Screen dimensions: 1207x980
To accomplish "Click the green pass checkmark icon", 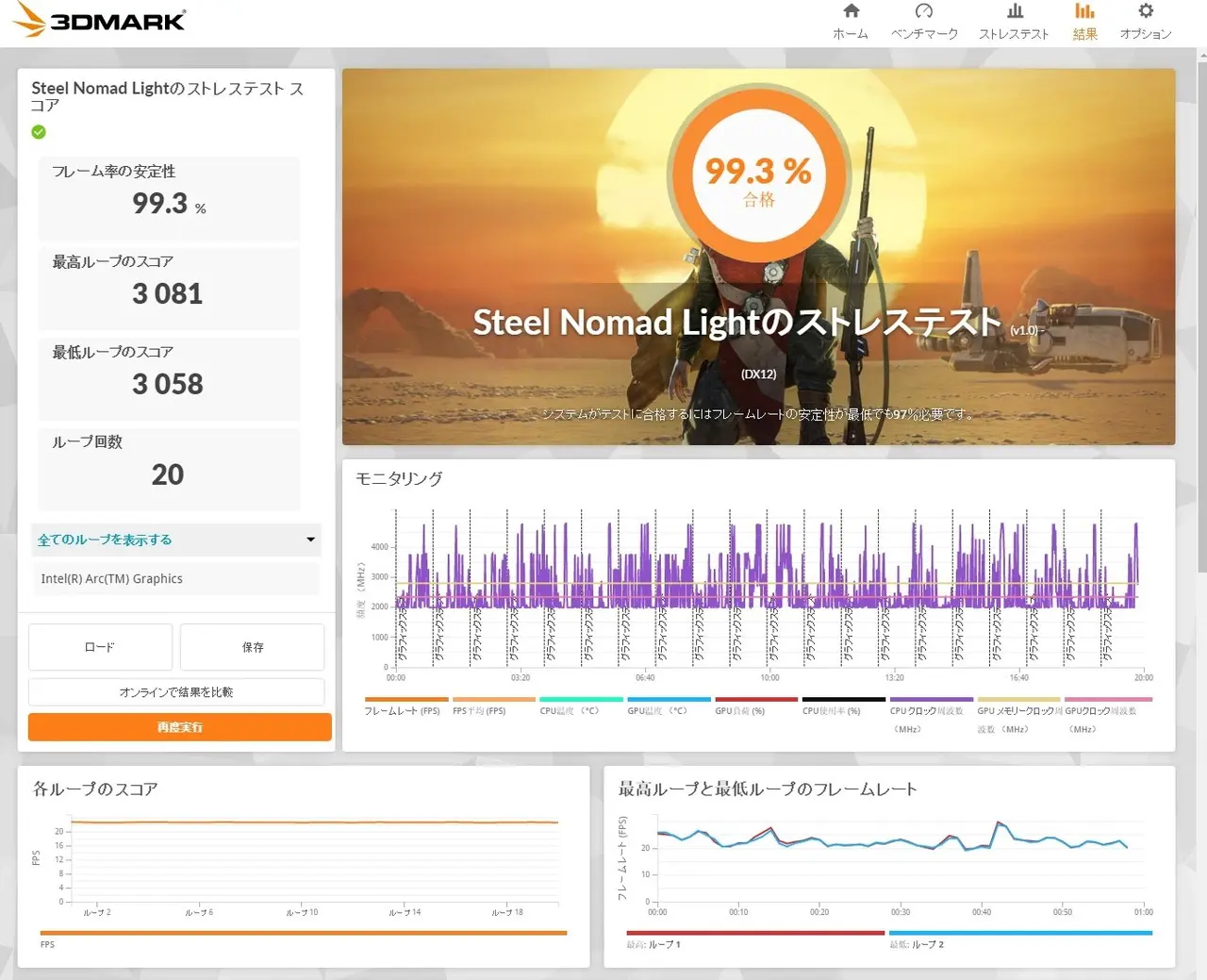I will point(39,132).
